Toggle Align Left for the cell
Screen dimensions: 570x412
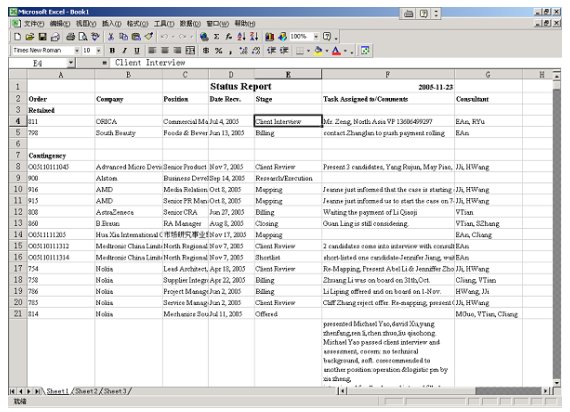coord(152,51)
